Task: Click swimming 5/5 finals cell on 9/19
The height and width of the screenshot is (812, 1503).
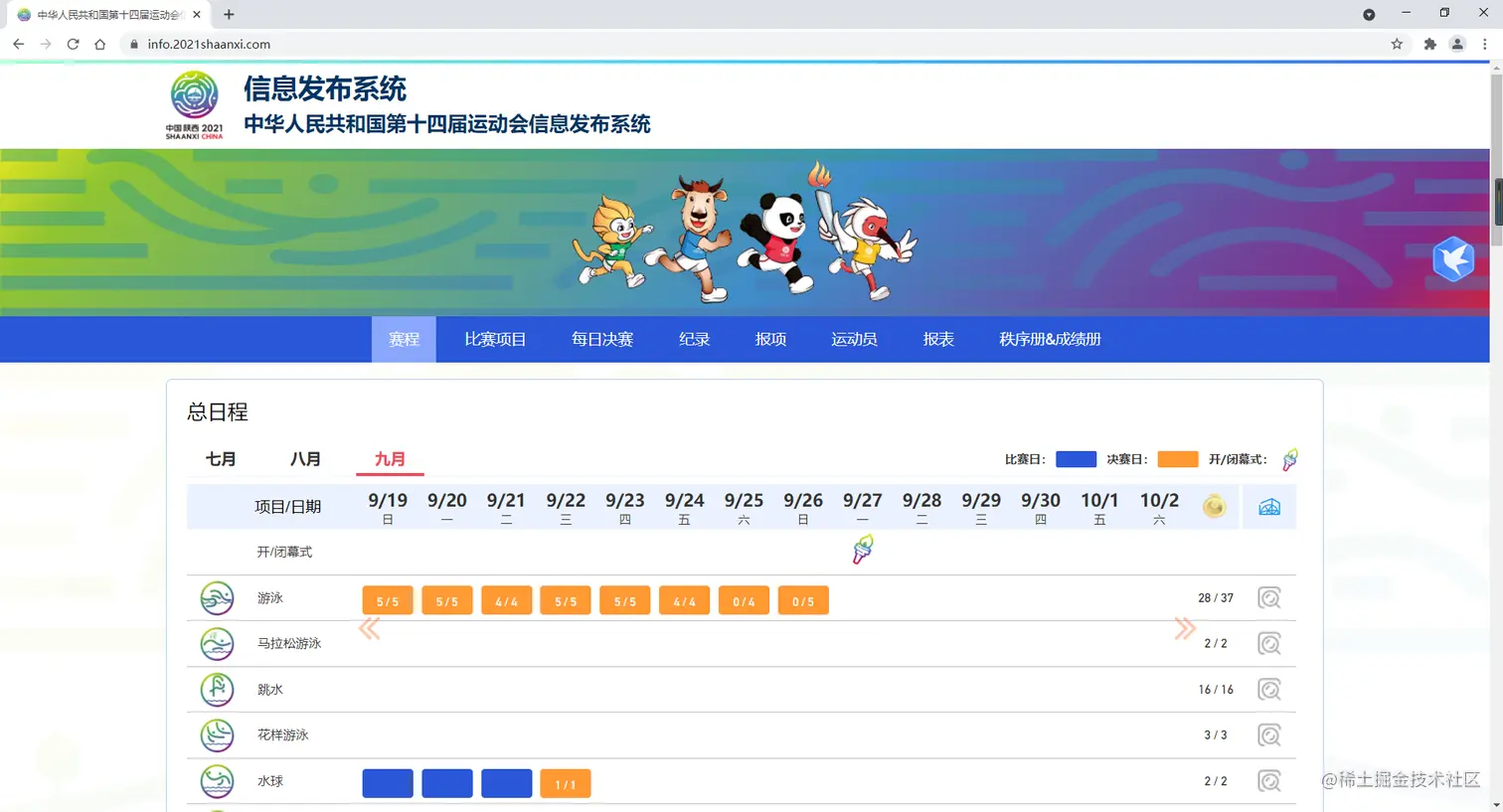Action: click(388, 601)
